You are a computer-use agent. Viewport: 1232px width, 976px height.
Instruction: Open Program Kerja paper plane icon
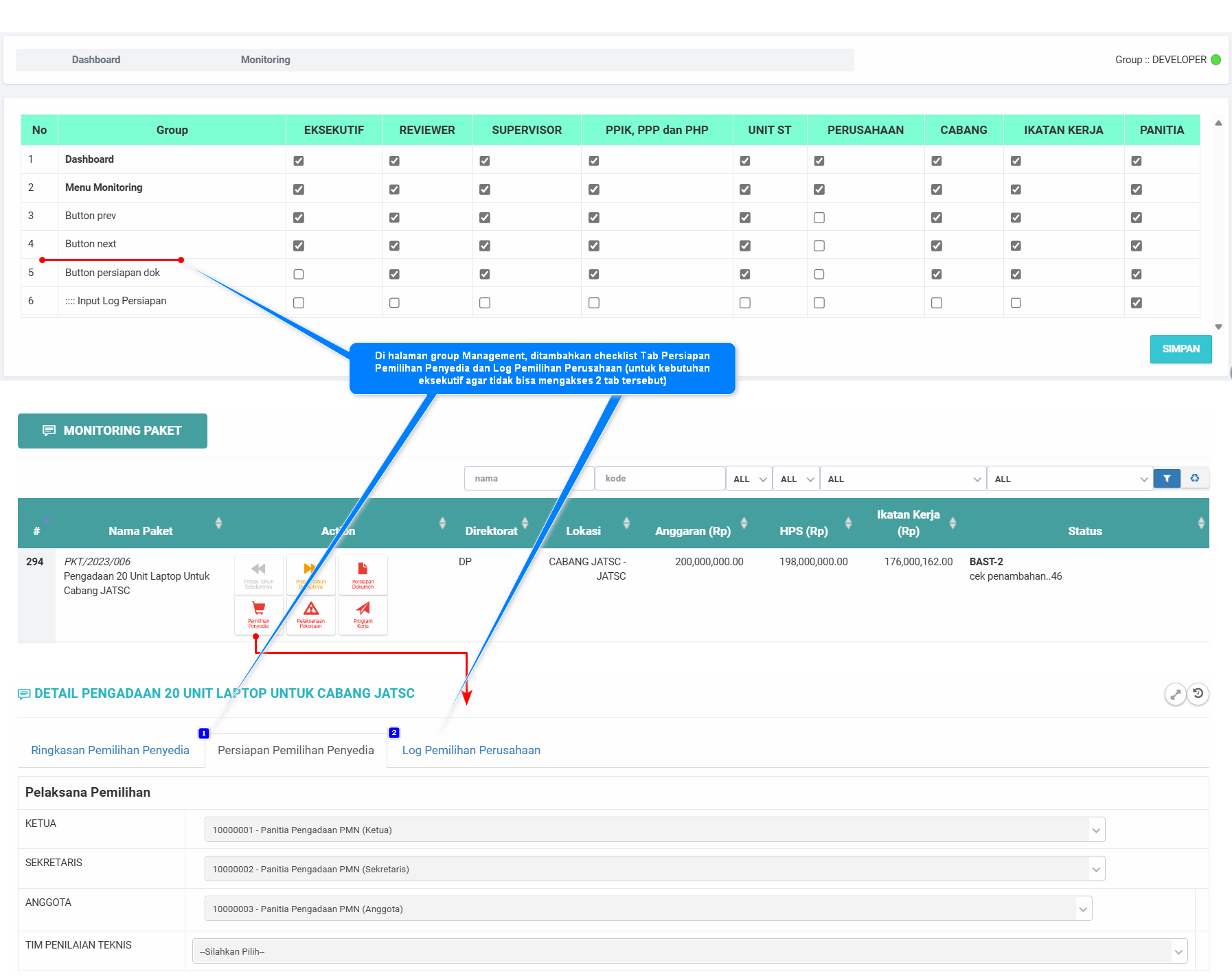[363, 614]
